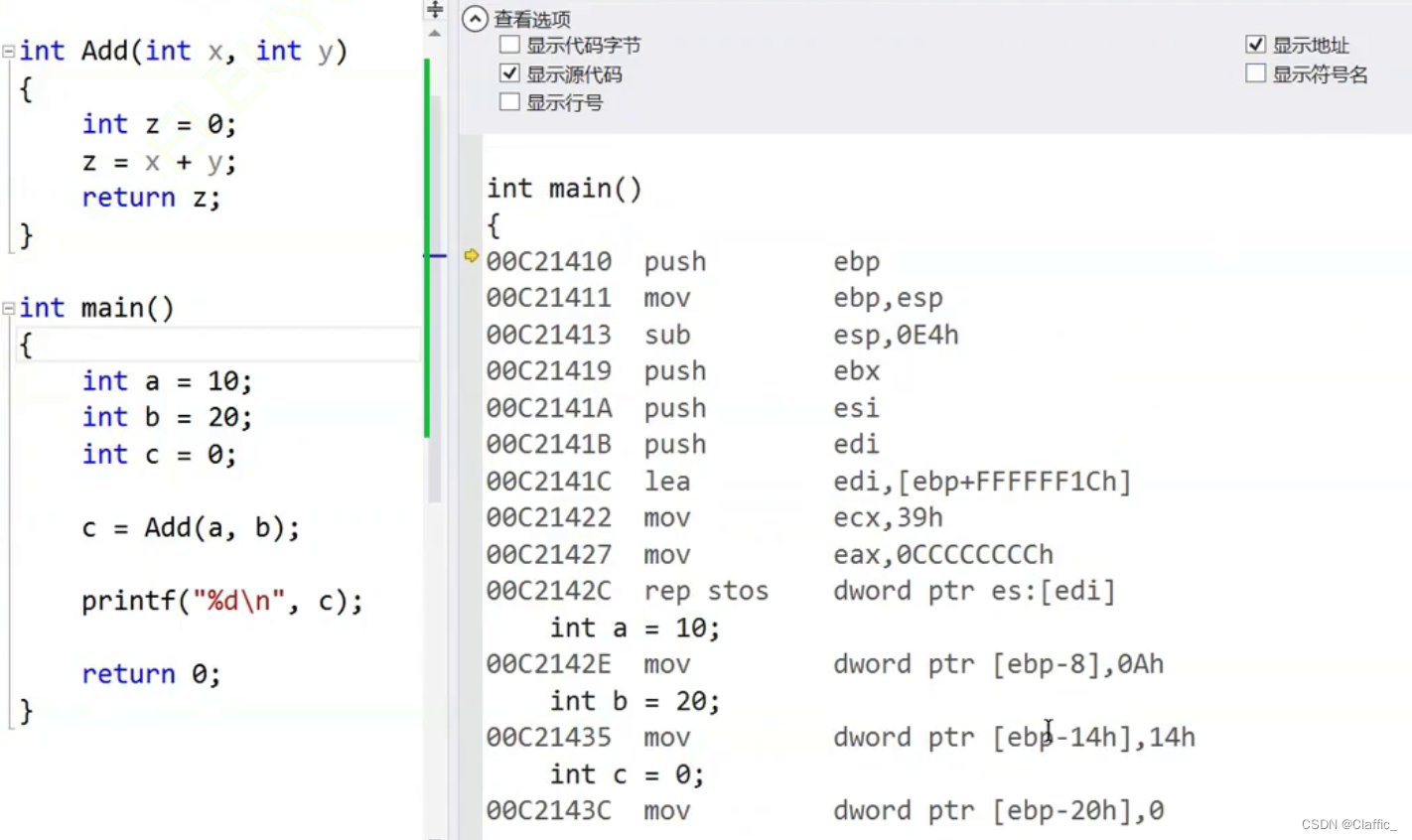The width and height of the screenshot is (1412, 840).
Task: Click address 00C21435 in disassembly
Action: point(549,738)
